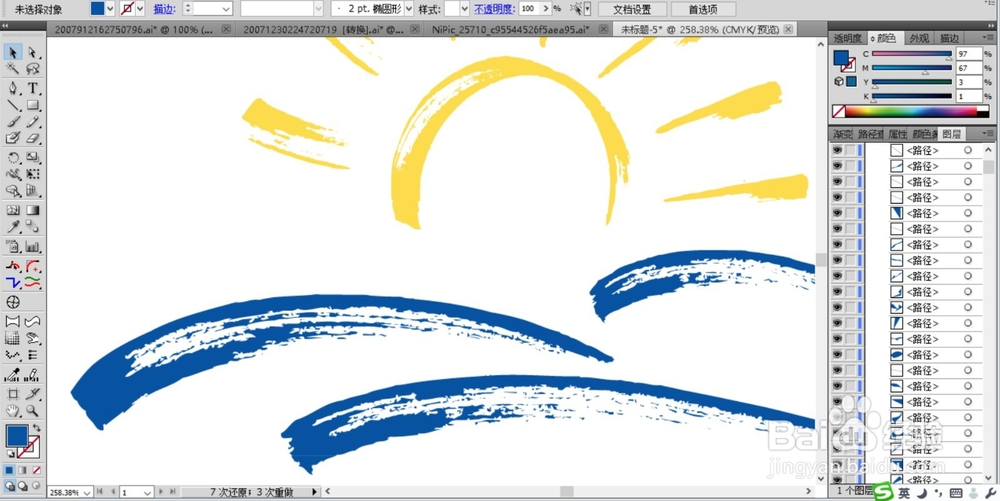Open the artboard number dropdown
1000x501 pixels.
147,492
